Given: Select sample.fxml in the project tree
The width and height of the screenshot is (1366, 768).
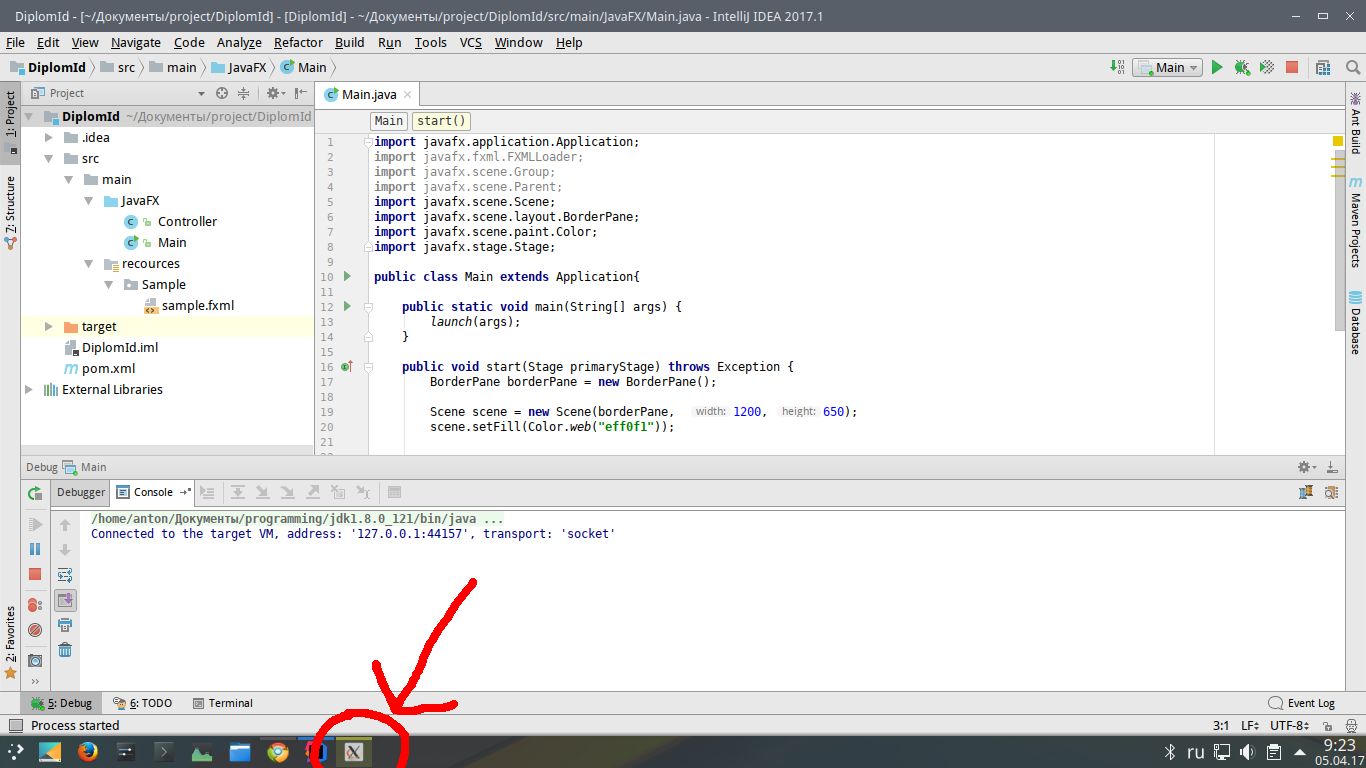Looking at the screenshot, I should point(188,306).
